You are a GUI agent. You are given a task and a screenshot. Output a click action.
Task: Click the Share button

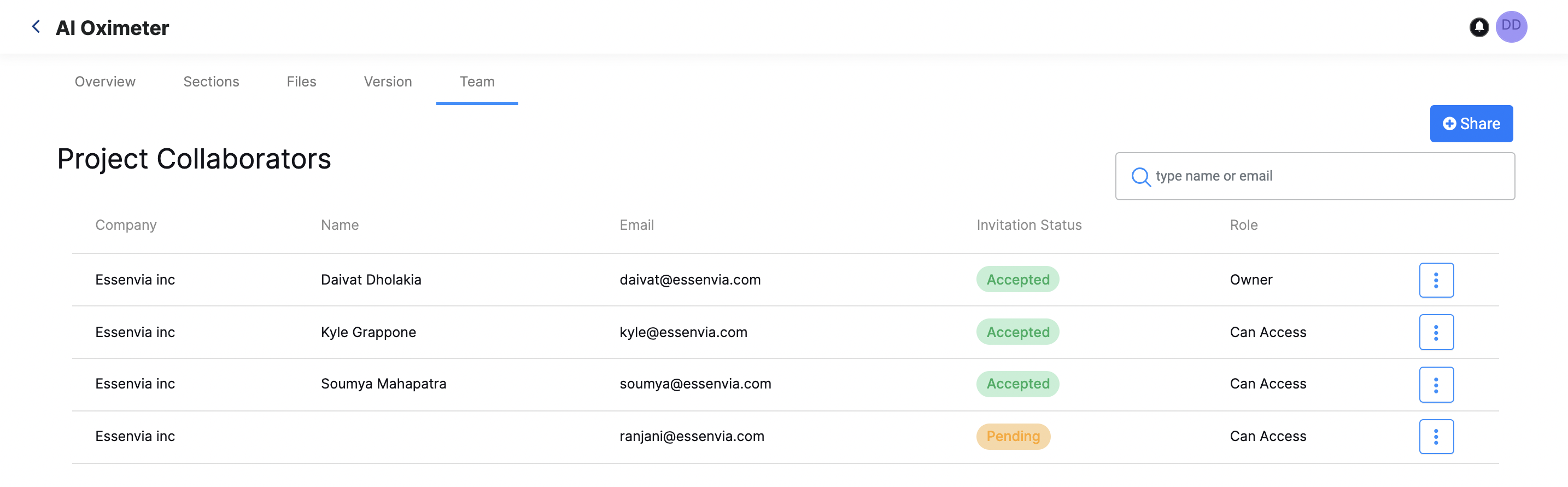(1471, 124)
